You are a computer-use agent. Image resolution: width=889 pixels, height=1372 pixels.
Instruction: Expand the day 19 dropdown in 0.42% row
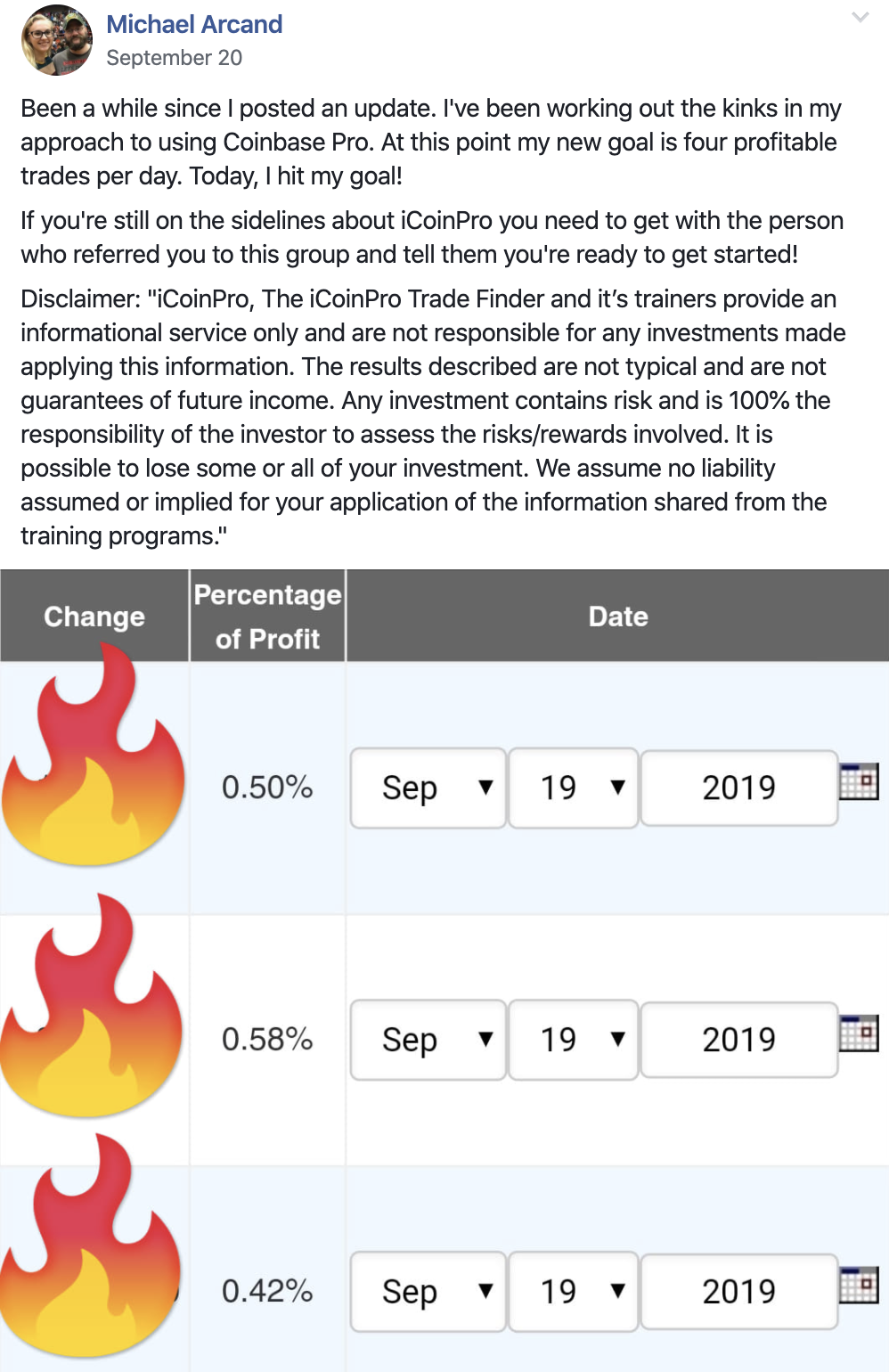coord(573,1291)
